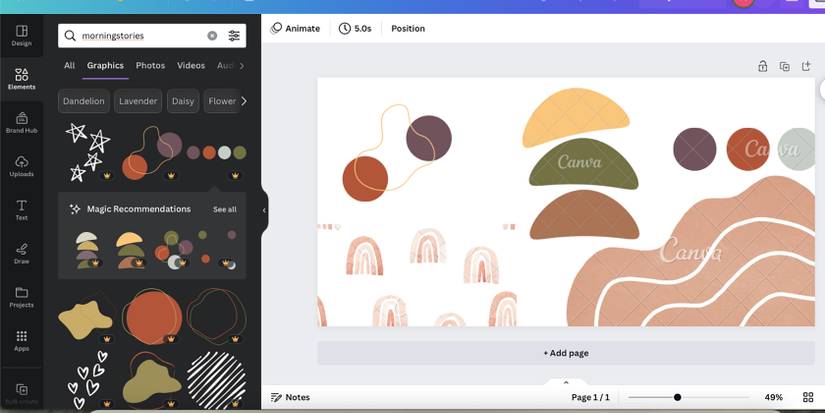Image resolution: width=825 pixels, height=413 pixels.
Task: Click the + Add page button
Action: (x=566, y=353)
